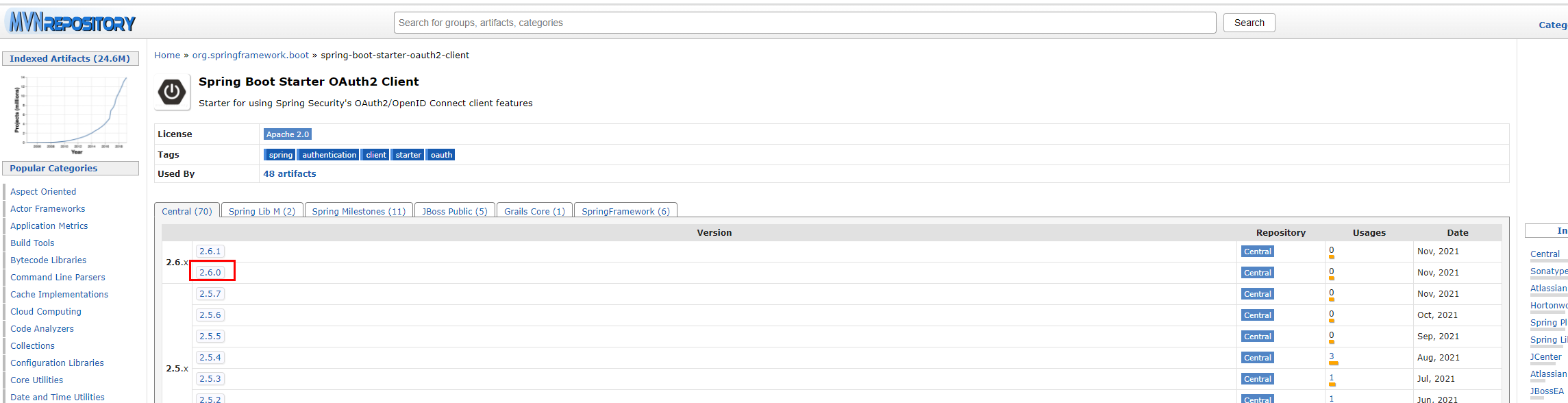Open version 2.5.3
This screenshot has width=1568, height=403.
(x=210, y=379)
